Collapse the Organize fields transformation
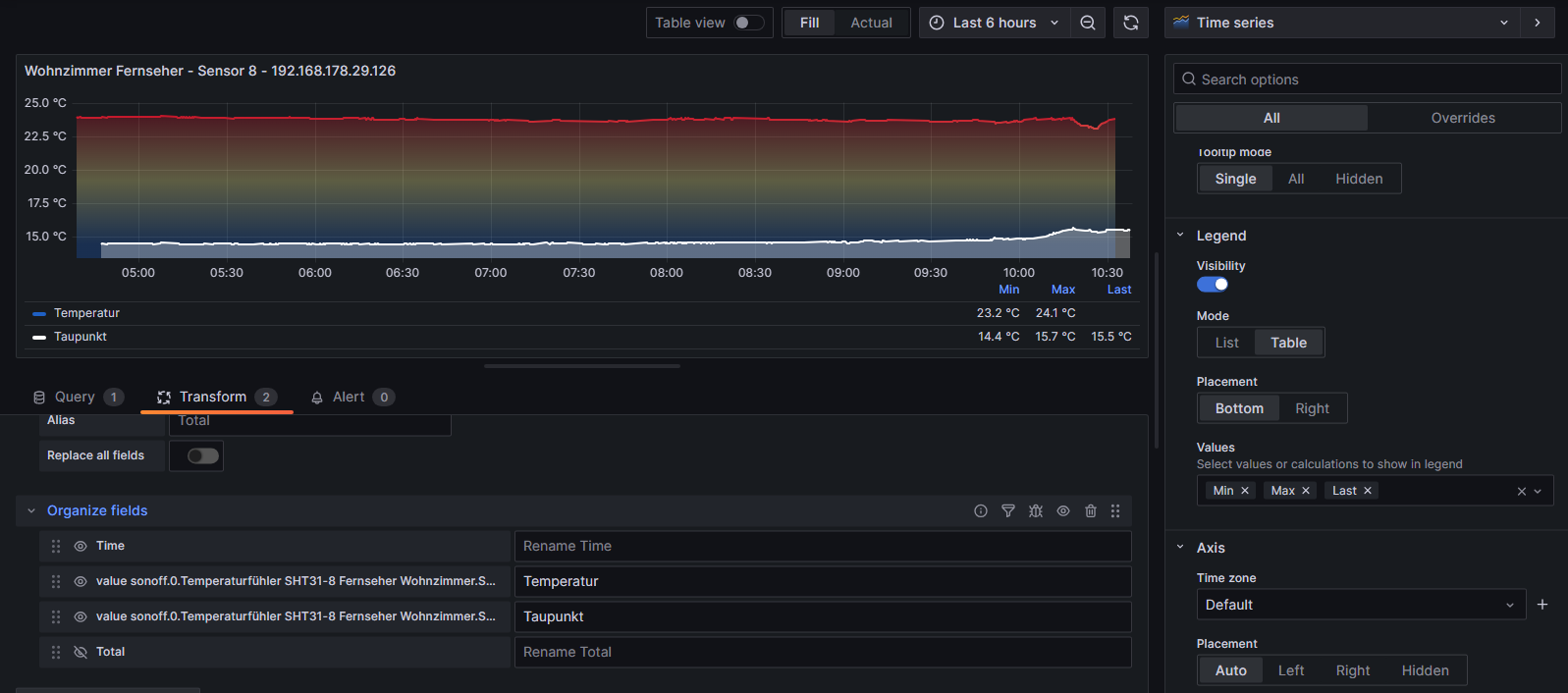The width and height of the screenshot is (1568, 693). (x=31, y=510)
